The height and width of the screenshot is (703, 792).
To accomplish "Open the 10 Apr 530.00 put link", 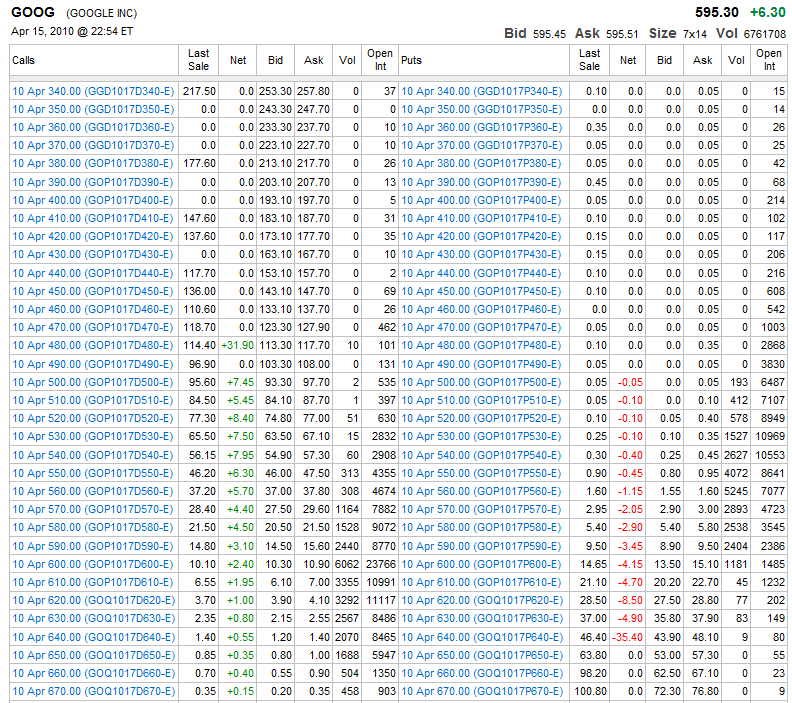I will coord(481,437).
